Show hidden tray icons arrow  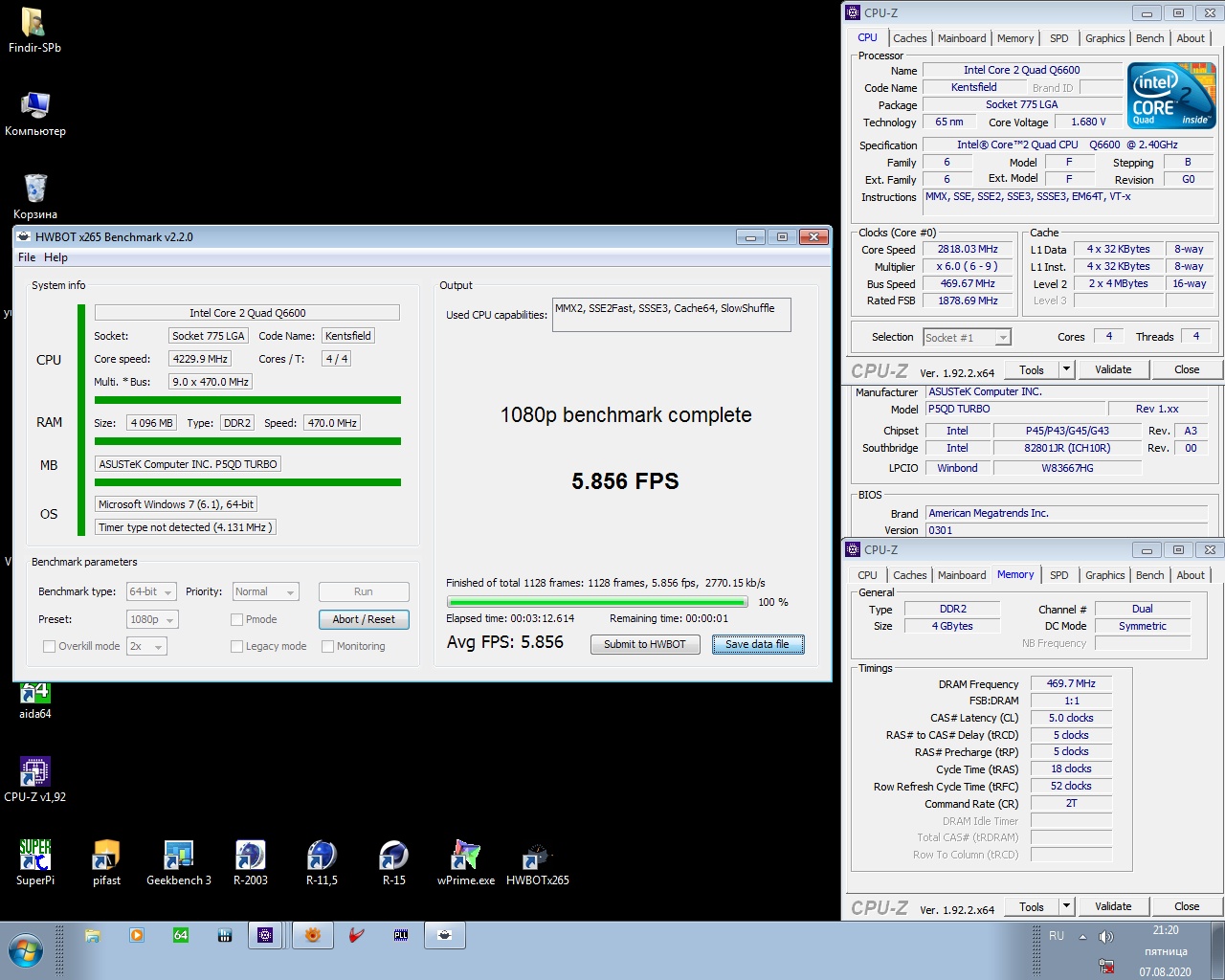(1082, 937)
